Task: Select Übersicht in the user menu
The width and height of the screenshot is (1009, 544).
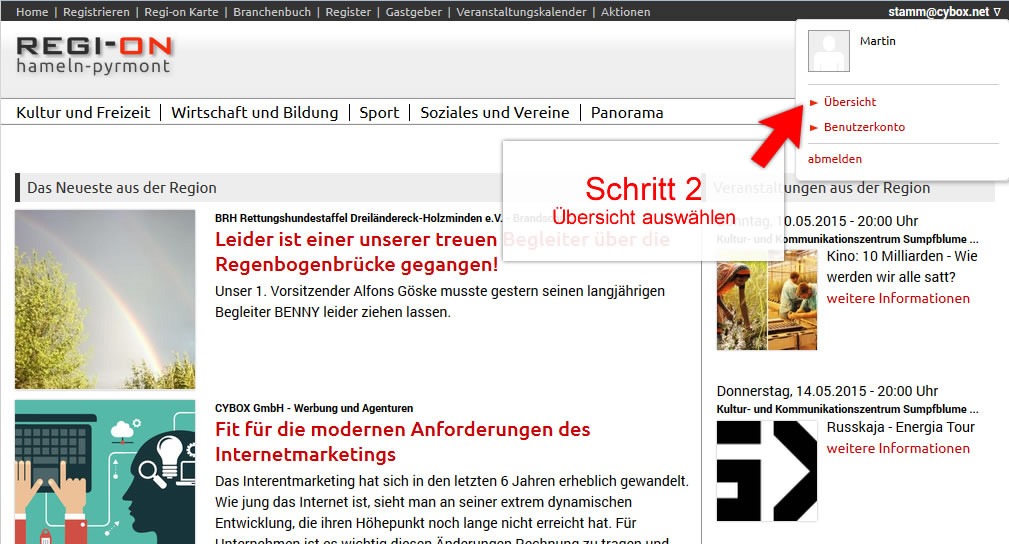Action: [850, 102]
